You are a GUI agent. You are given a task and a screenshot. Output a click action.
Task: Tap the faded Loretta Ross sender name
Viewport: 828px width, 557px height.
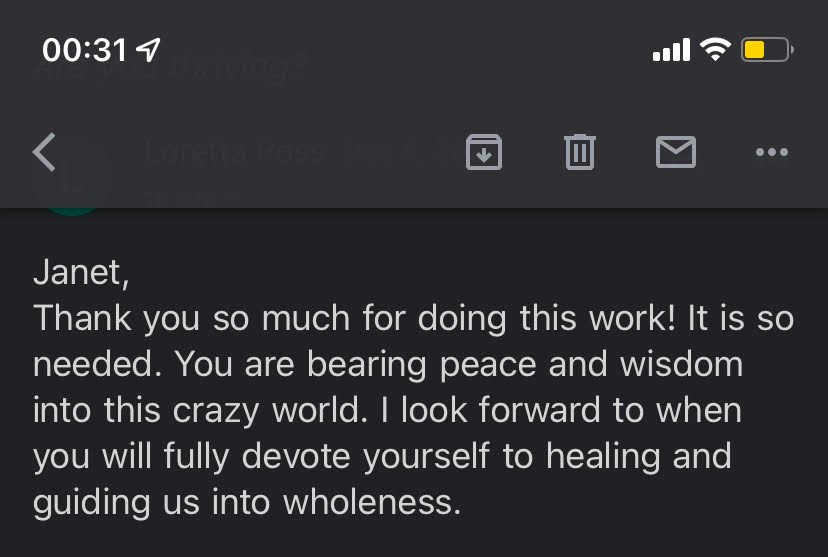[x=233, y=152]
